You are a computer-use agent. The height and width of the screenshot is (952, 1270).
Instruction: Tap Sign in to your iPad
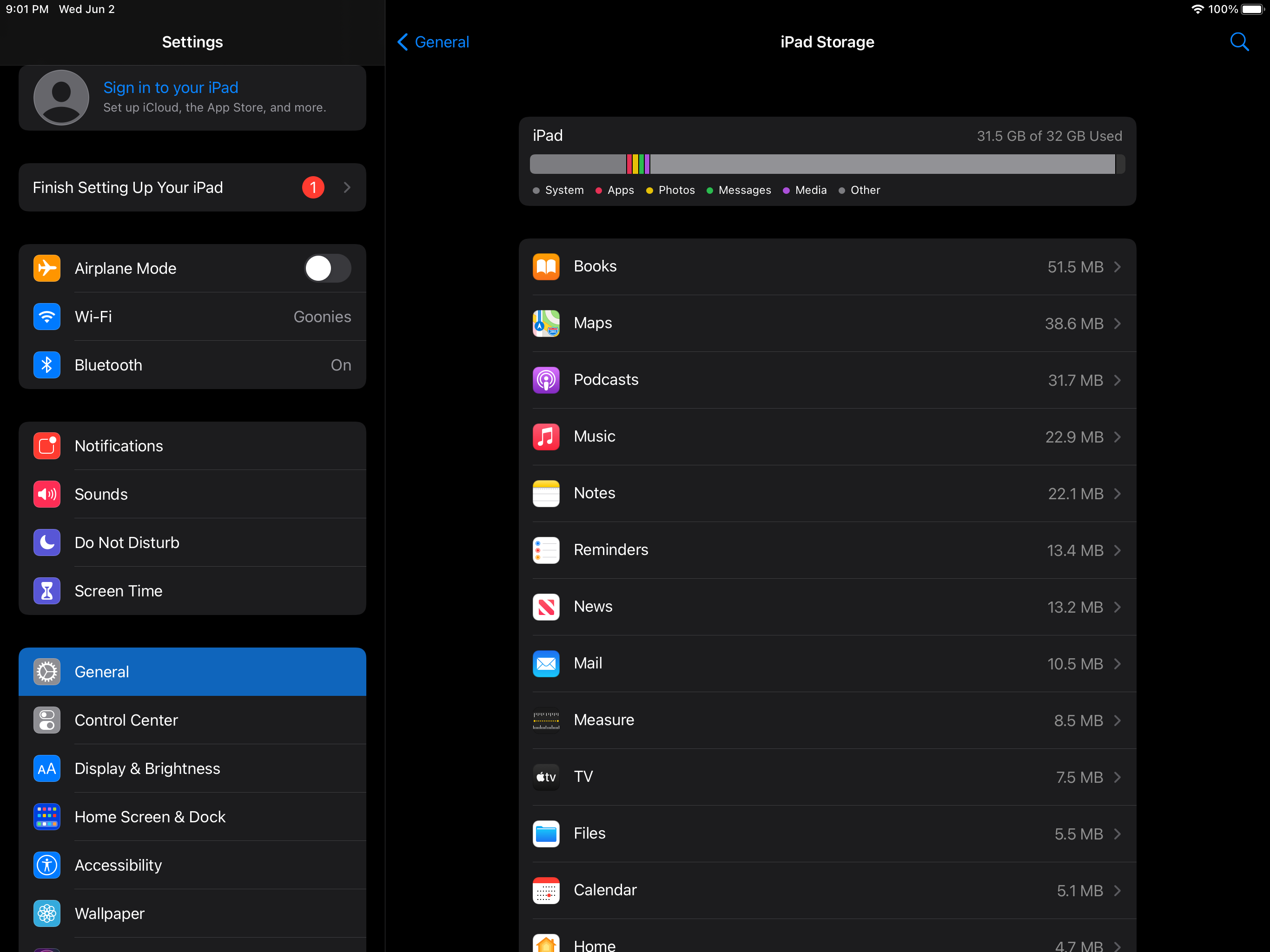(x=171, y=87)
